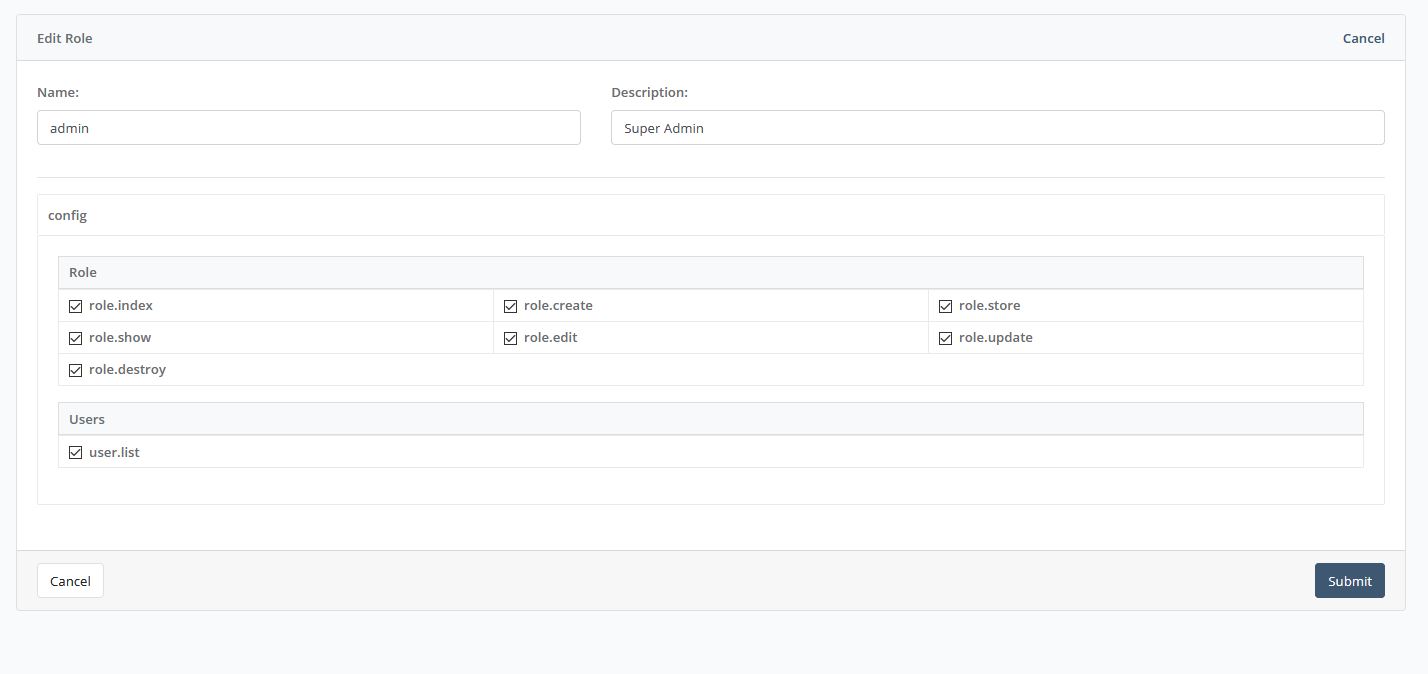1428x674 pixels.
Task: Click the Edit Role title text
Action: [x=65, y=38]
